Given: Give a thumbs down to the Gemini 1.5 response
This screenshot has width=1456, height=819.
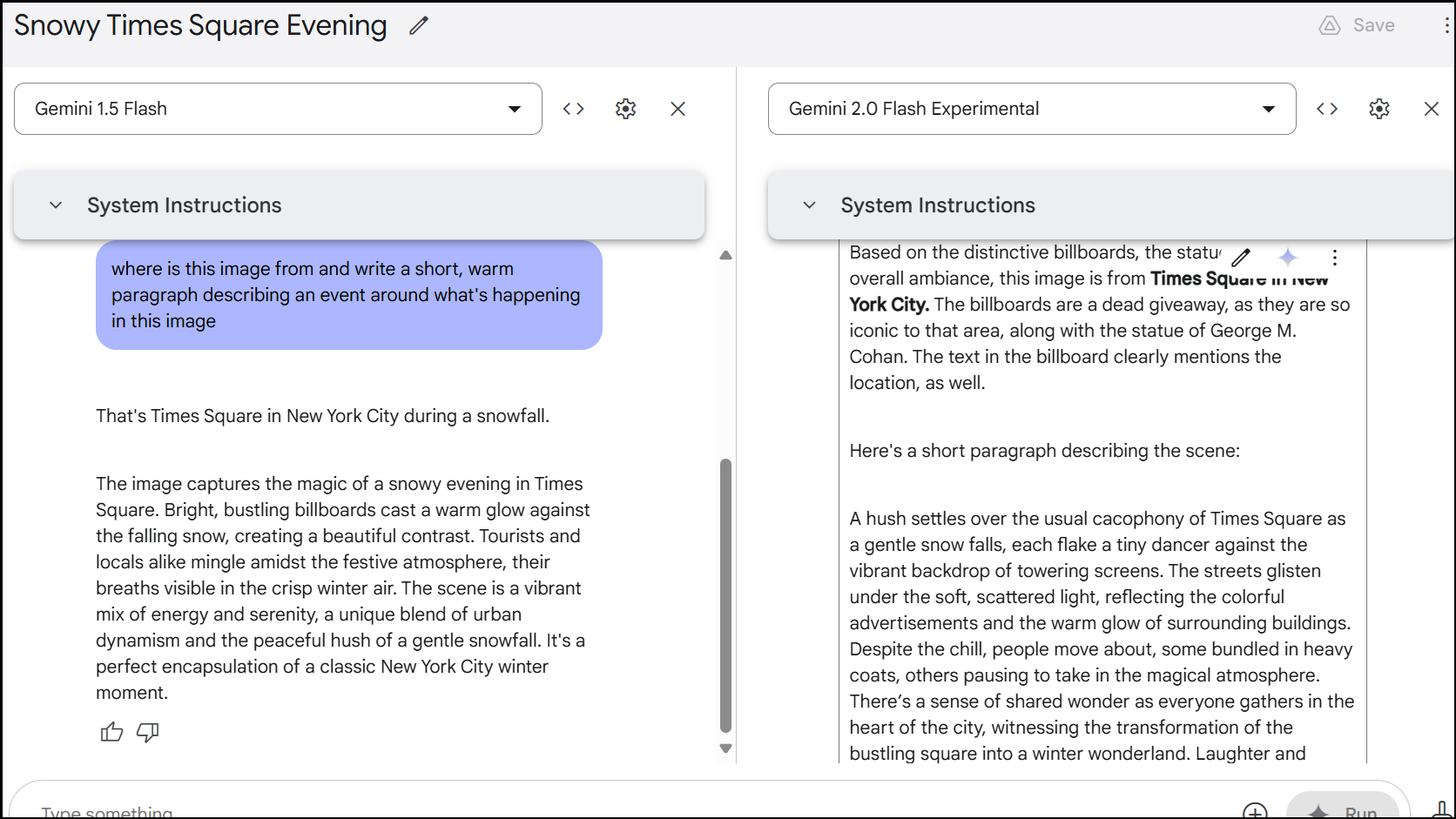Looking at the screenshot, I should pyautogui.click(x=148, y=732).
